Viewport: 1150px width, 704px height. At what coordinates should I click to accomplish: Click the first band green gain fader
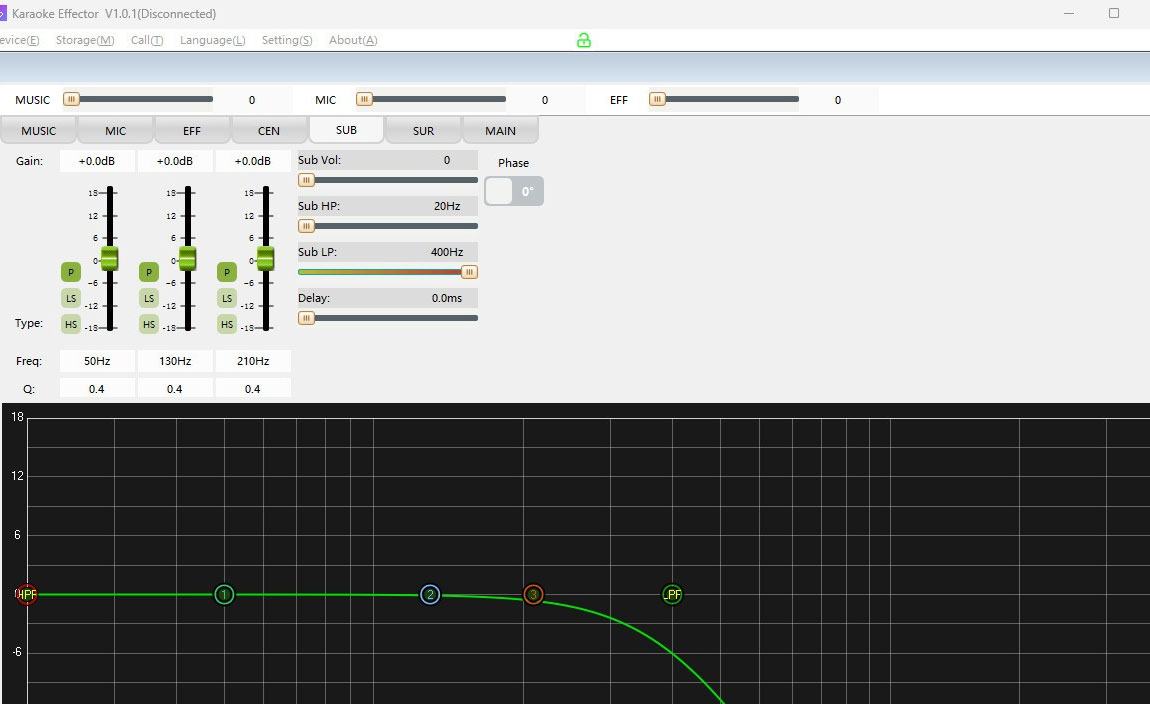pos(109,259)
